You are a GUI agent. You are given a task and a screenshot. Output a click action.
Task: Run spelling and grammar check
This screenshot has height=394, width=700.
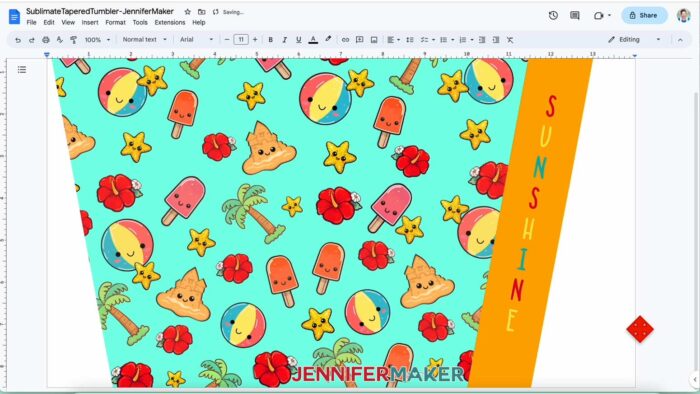[59, 40]
